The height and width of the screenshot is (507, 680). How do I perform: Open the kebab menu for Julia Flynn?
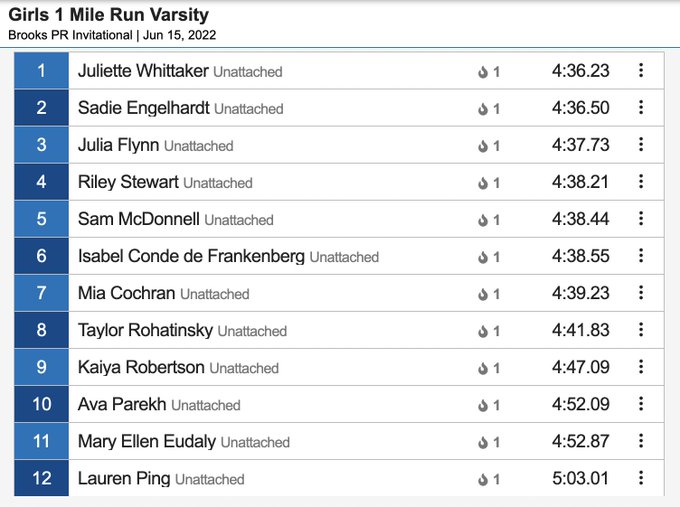(641, 144)
